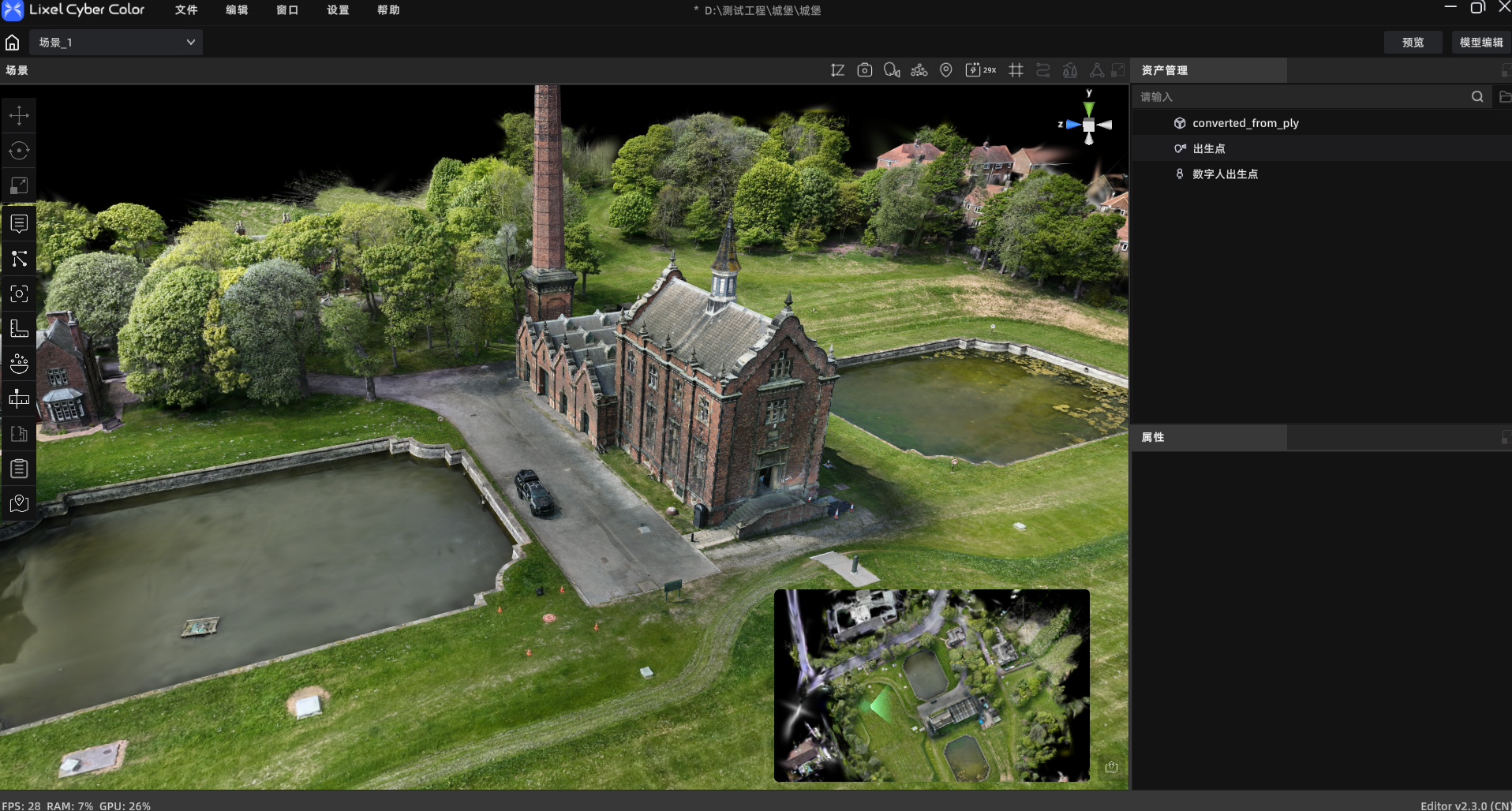This screenshot has height=811, width=1512.
Task: Take a scene screenshot with camera icon
Action: (865, 70)
